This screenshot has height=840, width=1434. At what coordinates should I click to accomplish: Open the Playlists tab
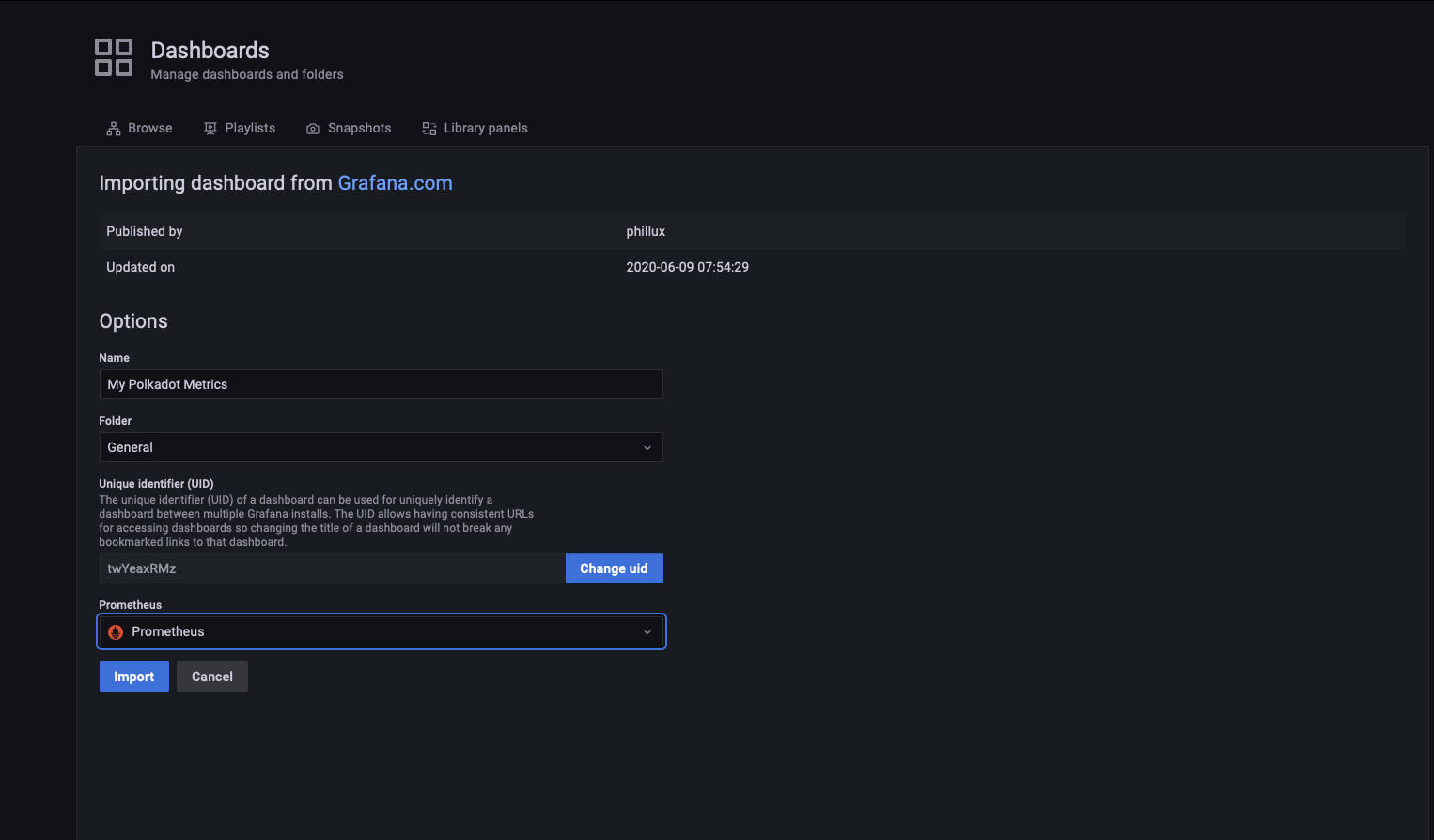point(250,129)
